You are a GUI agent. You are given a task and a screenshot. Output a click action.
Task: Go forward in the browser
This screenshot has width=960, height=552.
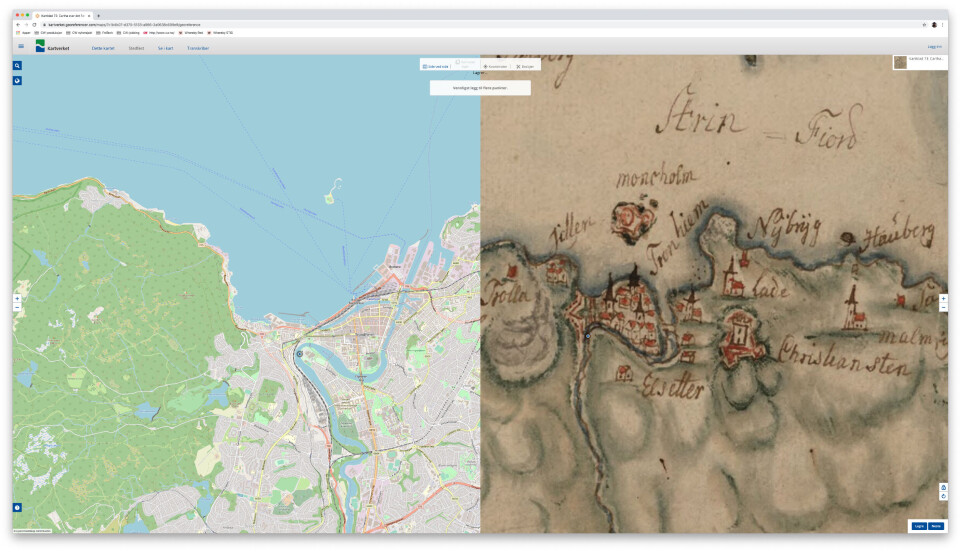26,24
